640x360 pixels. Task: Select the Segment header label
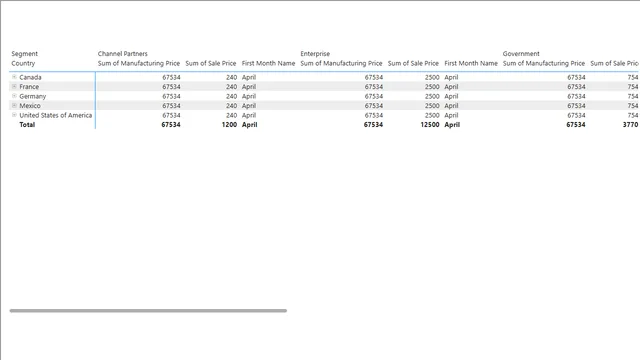click(x=24, y=53)
